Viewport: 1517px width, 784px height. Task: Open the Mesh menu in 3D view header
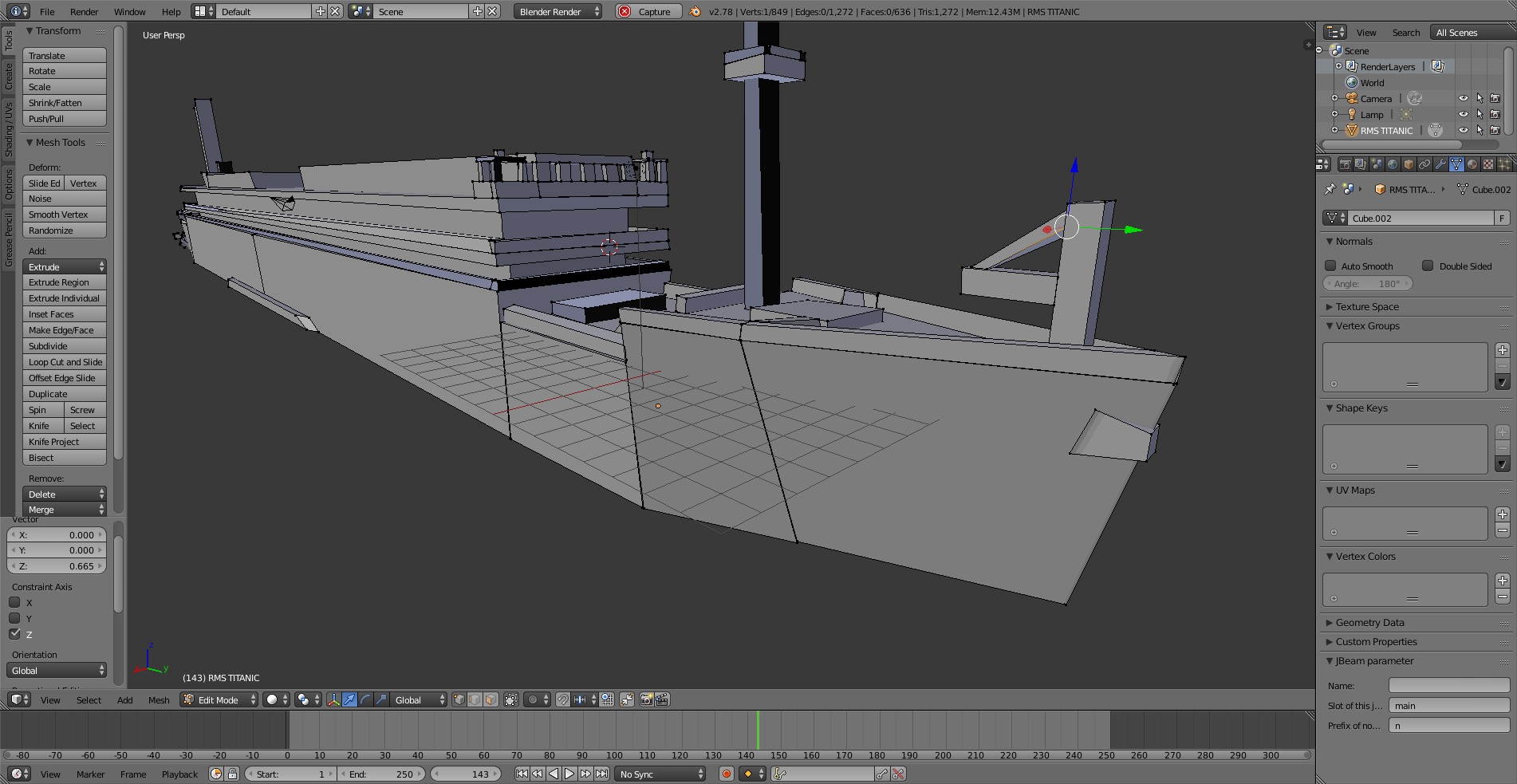coord(159,699)
